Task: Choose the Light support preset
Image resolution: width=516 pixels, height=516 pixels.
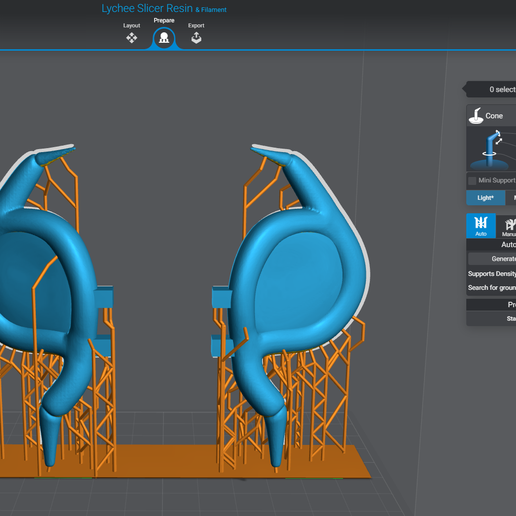Action: tap(485, 198)
